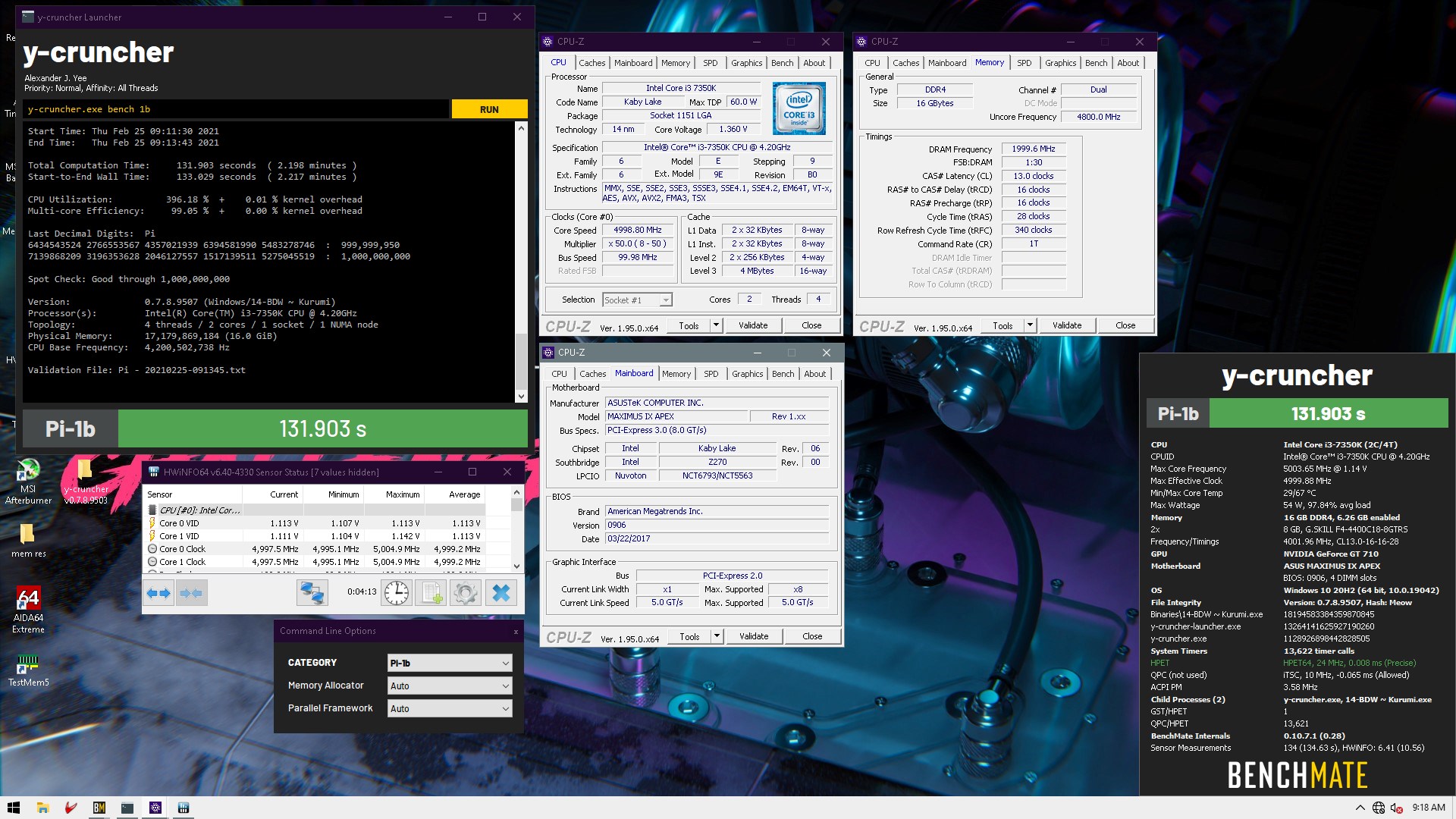Start HWiNFO logging to file icon
The image size is (1456, 819).
pyautogui.click(x=431, y=593)
